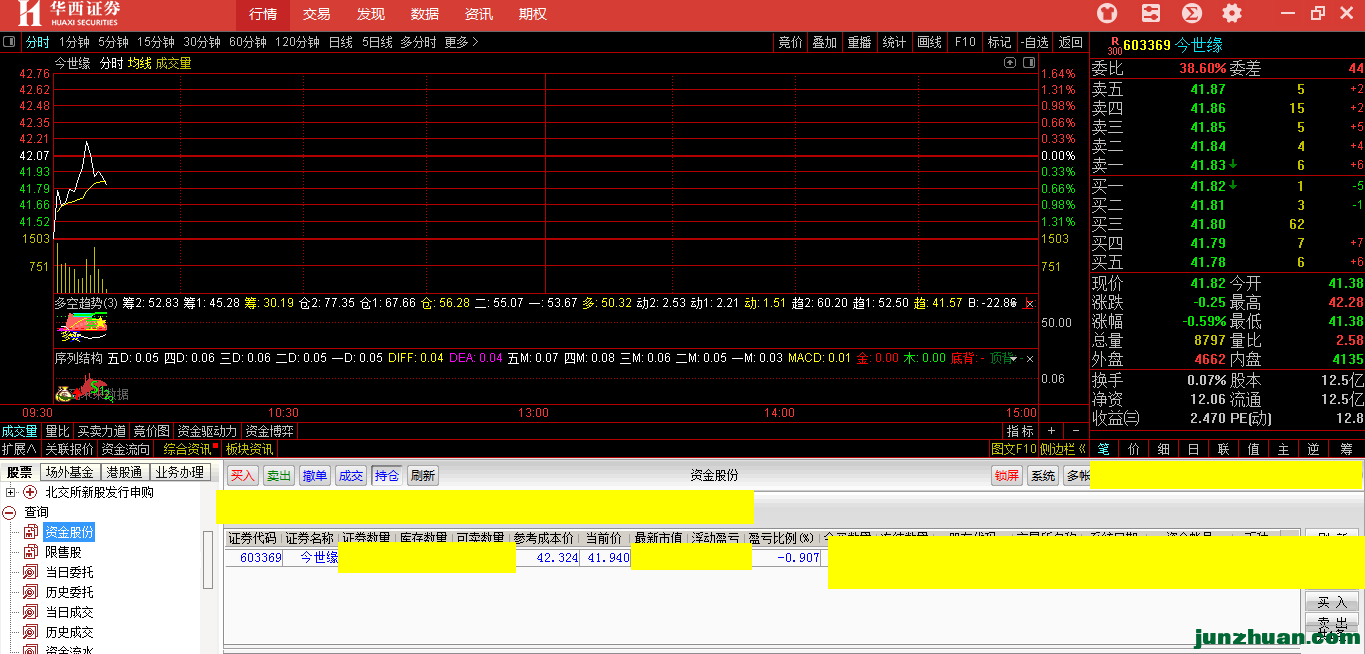
Task: Expand the 北交所新股发行申购 tree node
Action: (x=10, y=492)
